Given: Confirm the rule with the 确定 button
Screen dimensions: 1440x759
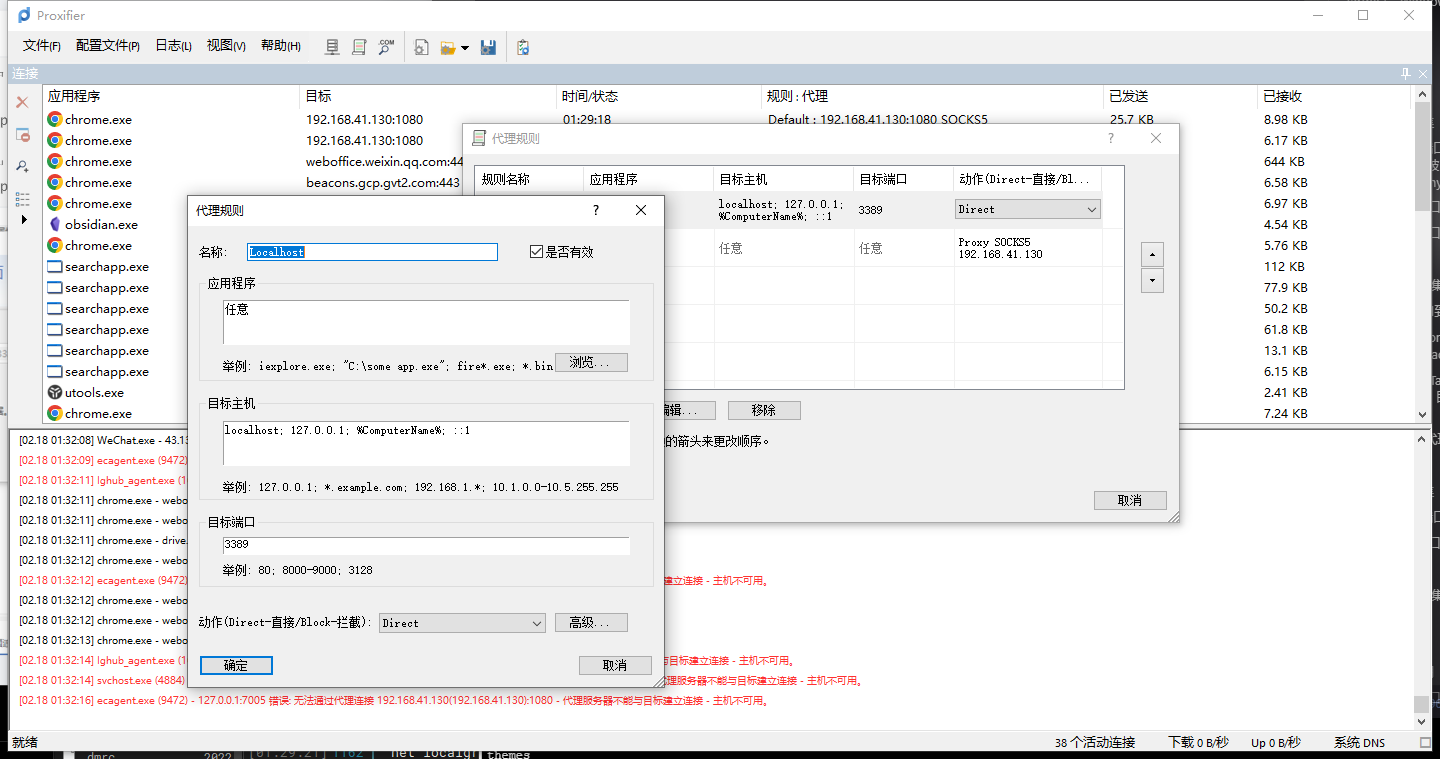Looking at the screenshot, I should 236,665.
